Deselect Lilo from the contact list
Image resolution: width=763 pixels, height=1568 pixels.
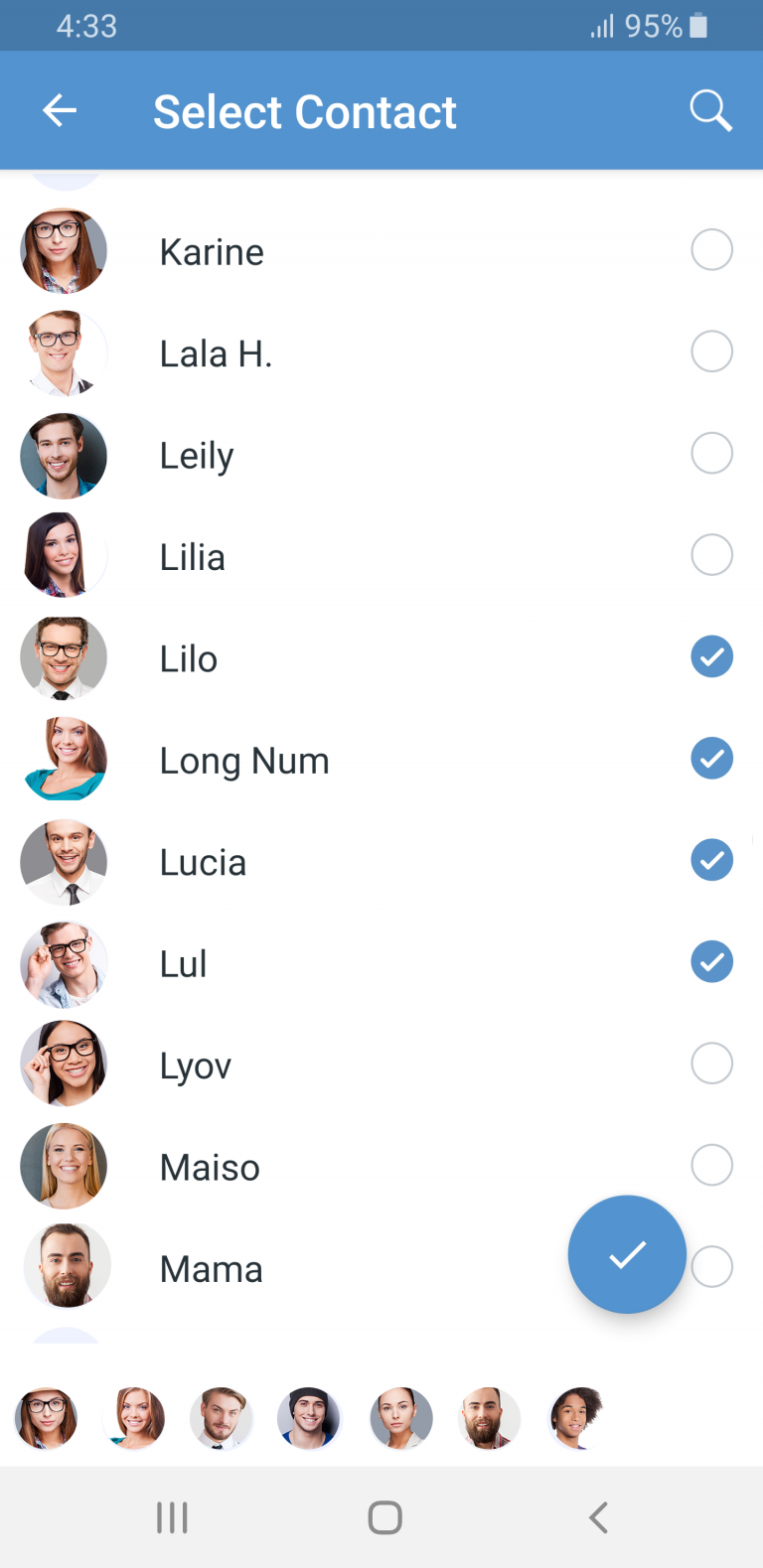click(x=711, y=656)
